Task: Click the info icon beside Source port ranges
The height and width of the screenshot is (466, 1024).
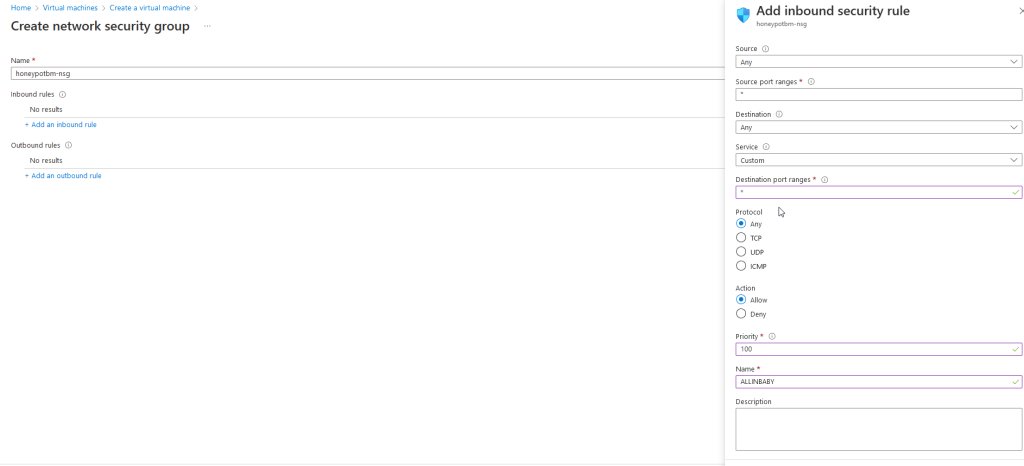Action: click(x=811, y=81)
